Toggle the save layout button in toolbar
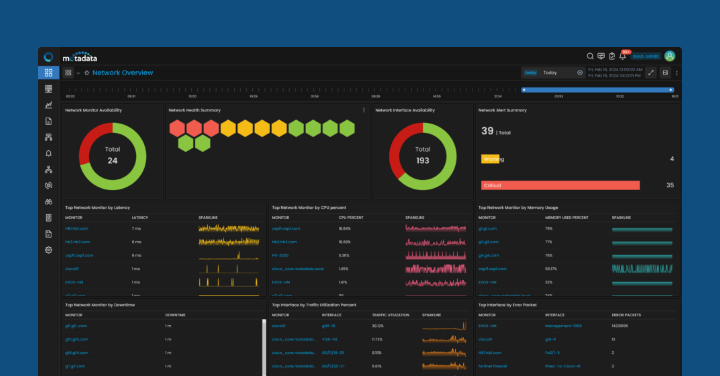This screenshot has height=376, width=720. click(x=665, y=73)
